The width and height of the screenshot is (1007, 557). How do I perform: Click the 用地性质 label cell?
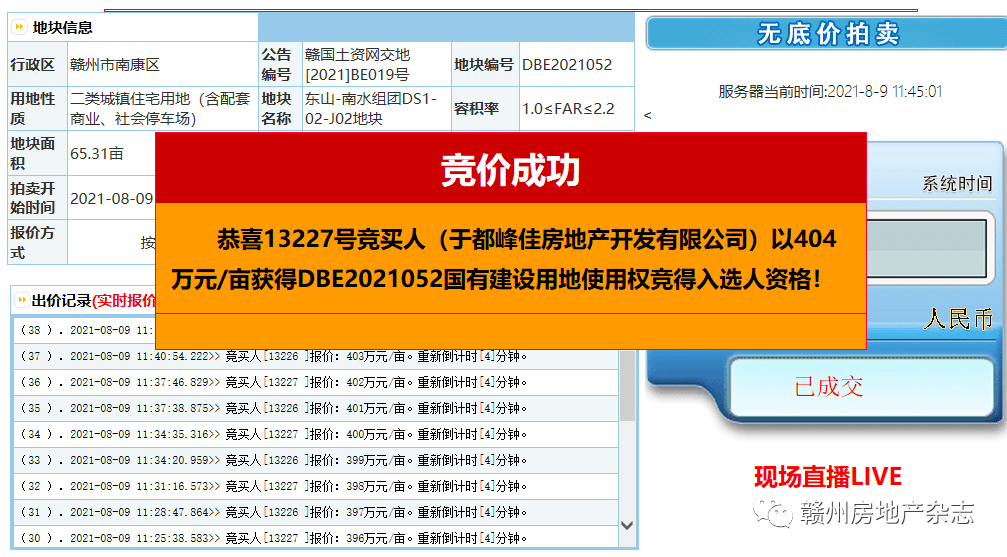pos(37,109)
